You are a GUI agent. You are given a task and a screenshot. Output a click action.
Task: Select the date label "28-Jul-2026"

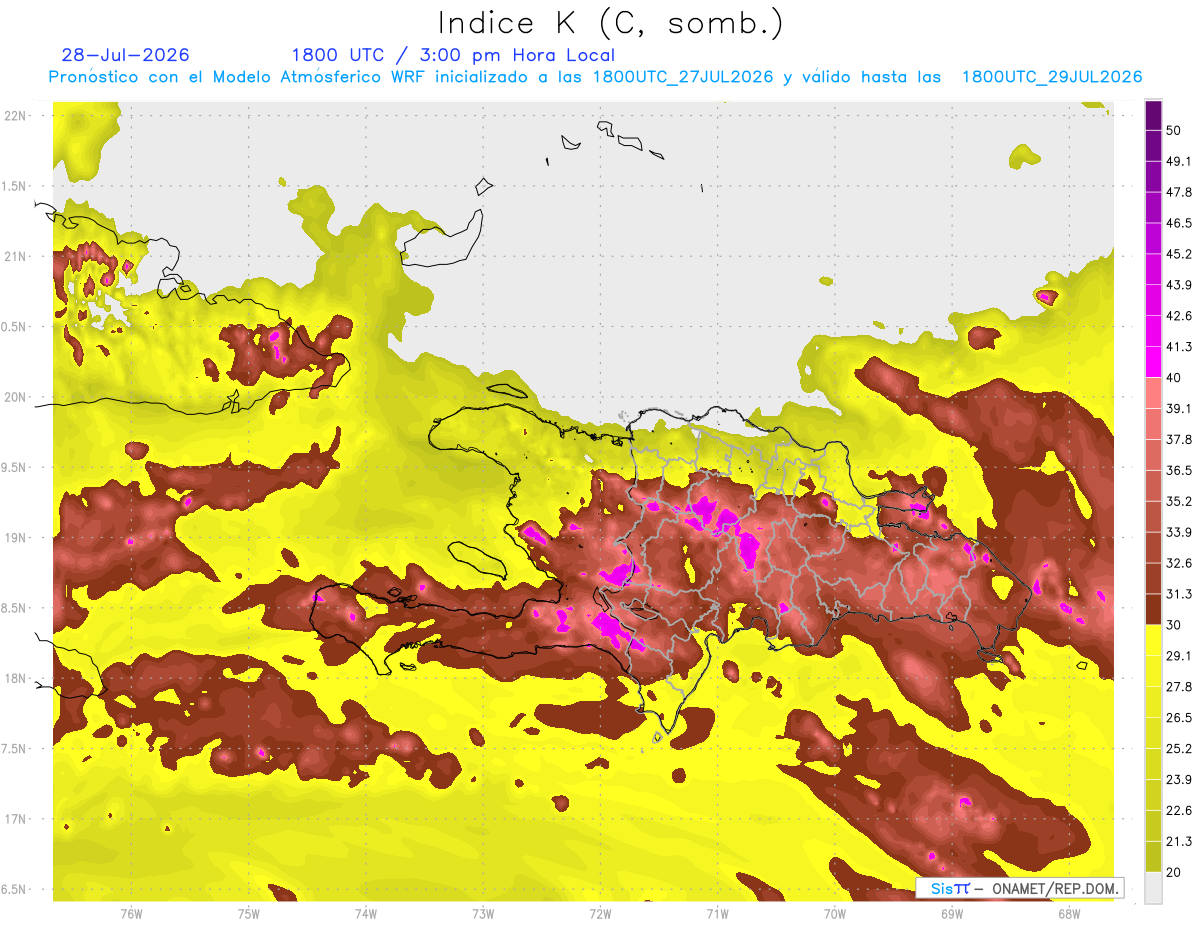pos(125,55)
